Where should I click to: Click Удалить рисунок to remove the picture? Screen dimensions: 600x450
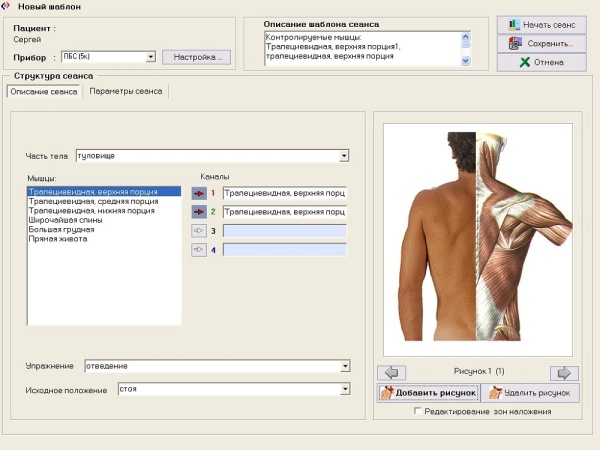click(529, 393)
